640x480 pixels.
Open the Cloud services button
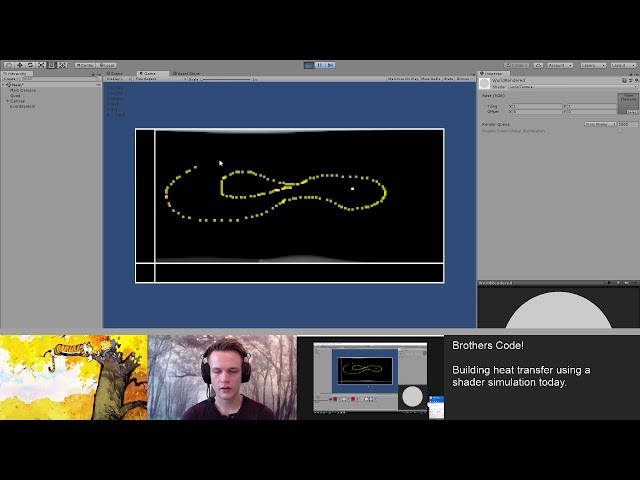(x=538, y=65)
